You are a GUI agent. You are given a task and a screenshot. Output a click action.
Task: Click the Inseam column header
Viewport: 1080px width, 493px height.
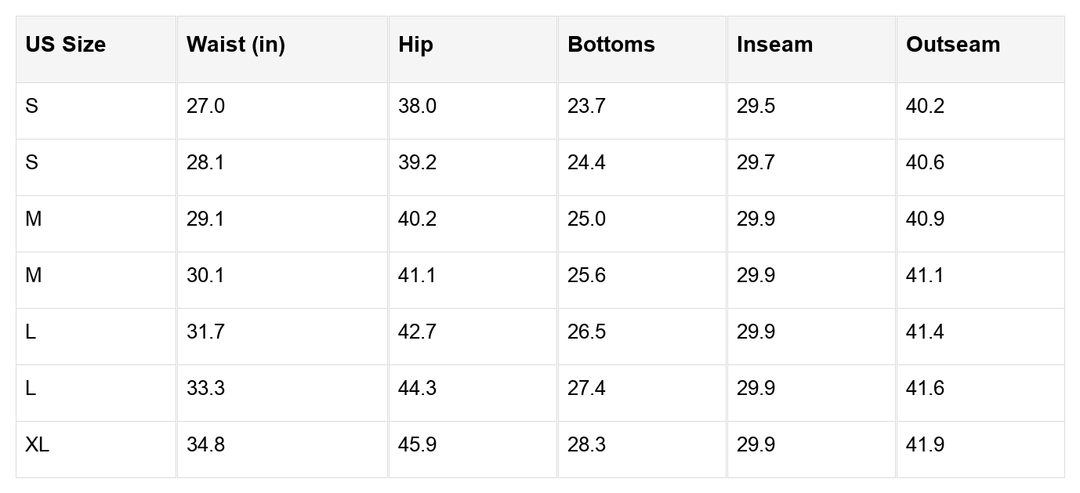[775, 45]
